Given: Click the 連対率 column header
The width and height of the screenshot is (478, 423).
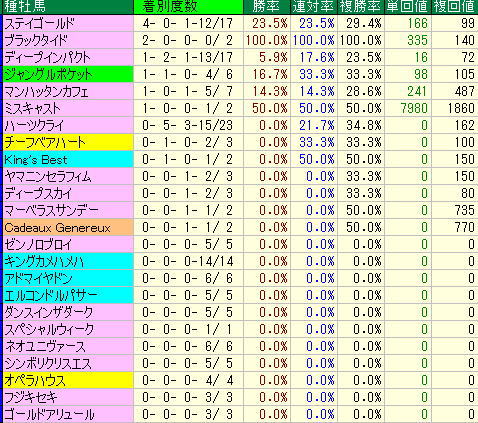Looking at the screenshot, I should point(314,7).
